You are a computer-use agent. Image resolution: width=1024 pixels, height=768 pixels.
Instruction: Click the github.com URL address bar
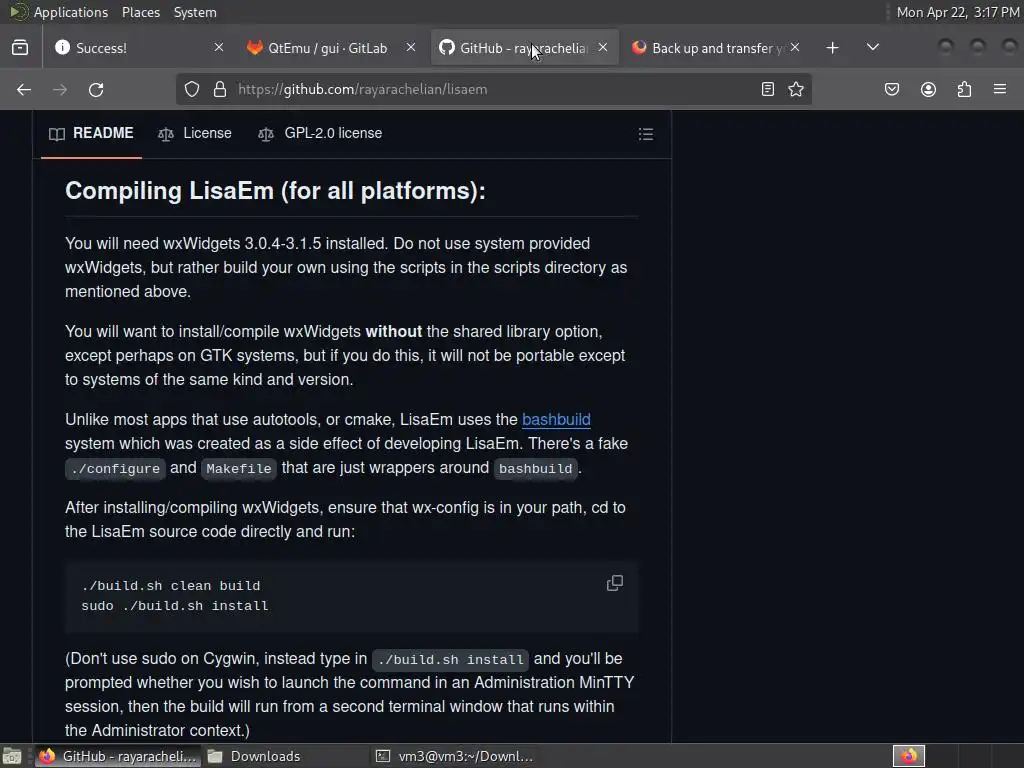[494, 89]
